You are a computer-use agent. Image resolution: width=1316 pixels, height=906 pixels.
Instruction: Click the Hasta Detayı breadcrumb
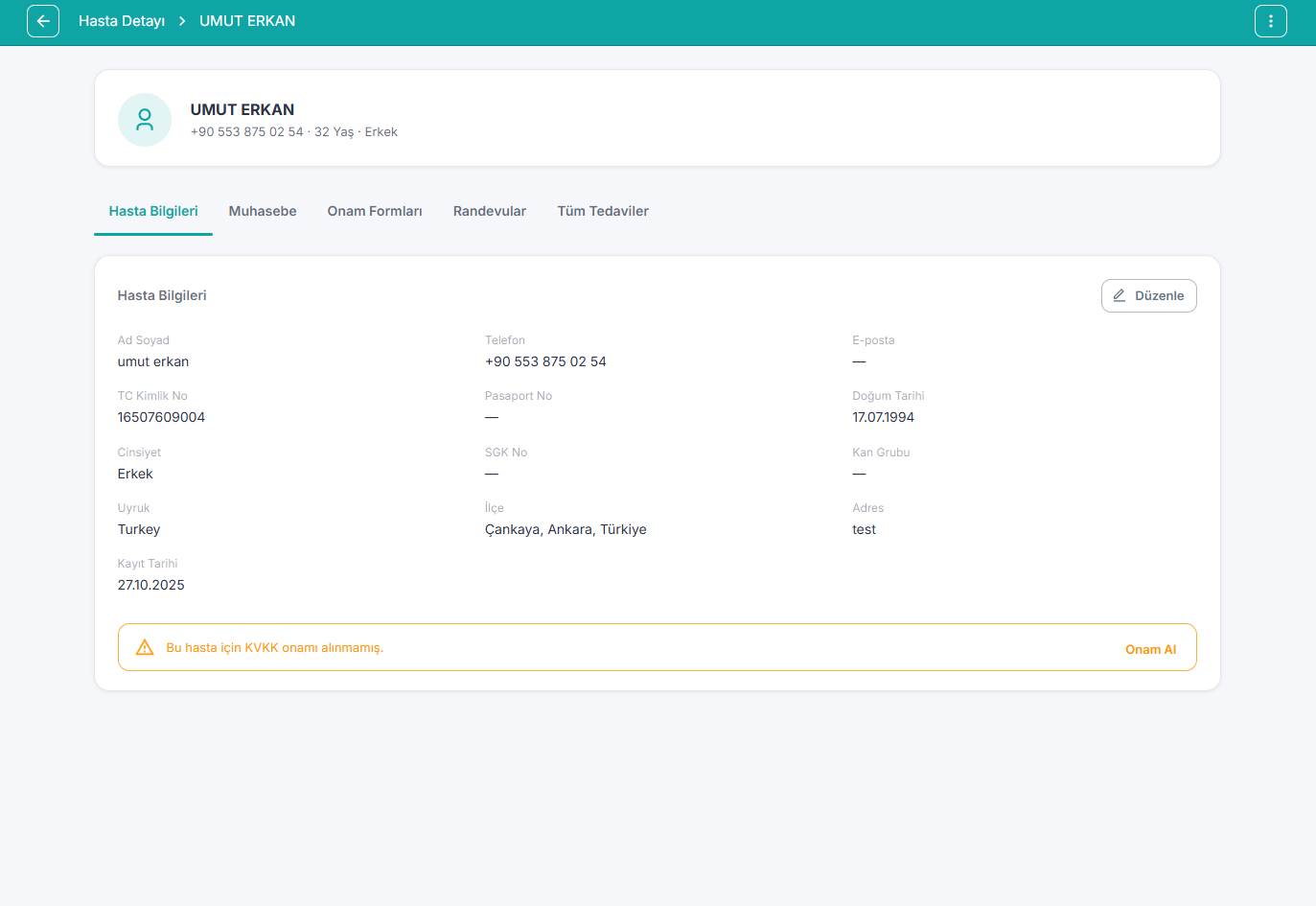tap(122, 21)
